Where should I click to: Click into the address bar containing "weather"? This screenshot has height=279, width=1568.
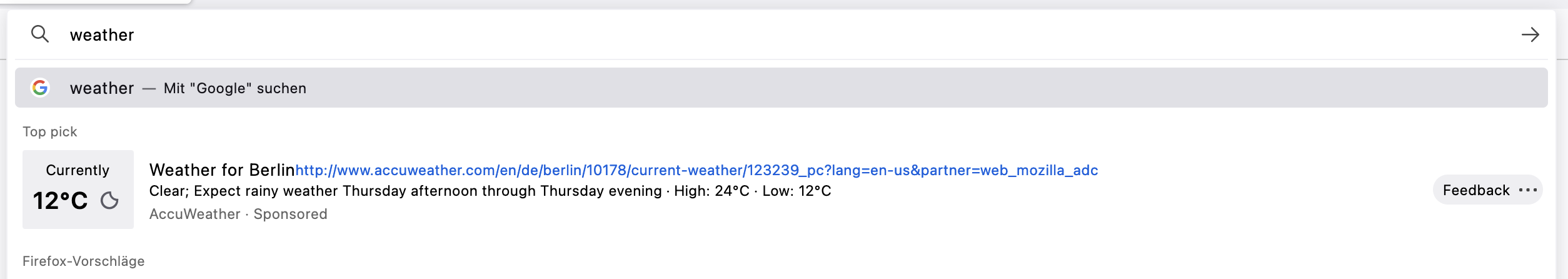tap(750, 34)
